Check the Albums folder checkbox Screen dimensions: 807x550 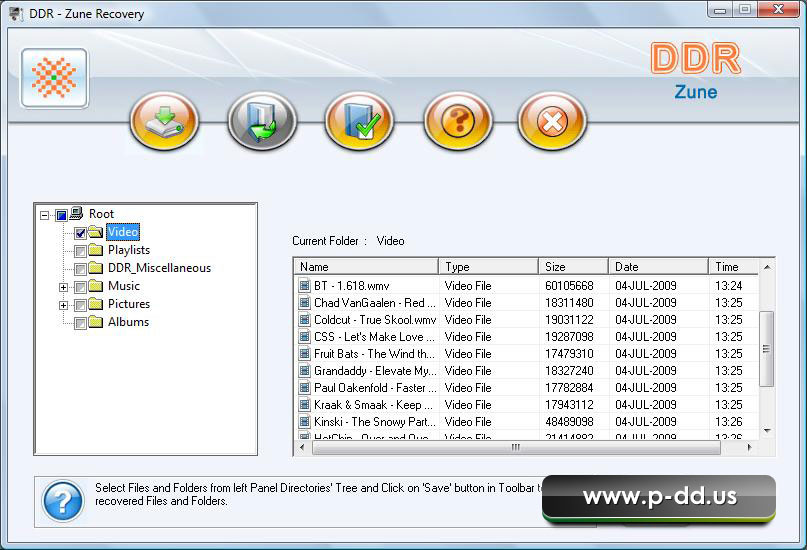tap(80, 323)
